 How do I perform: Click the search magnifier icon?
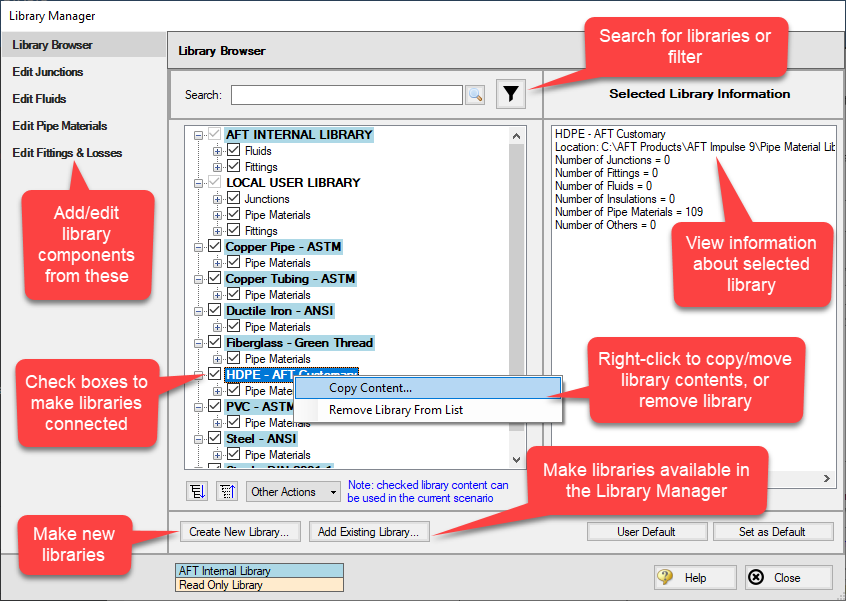click(x=475, y=95)
